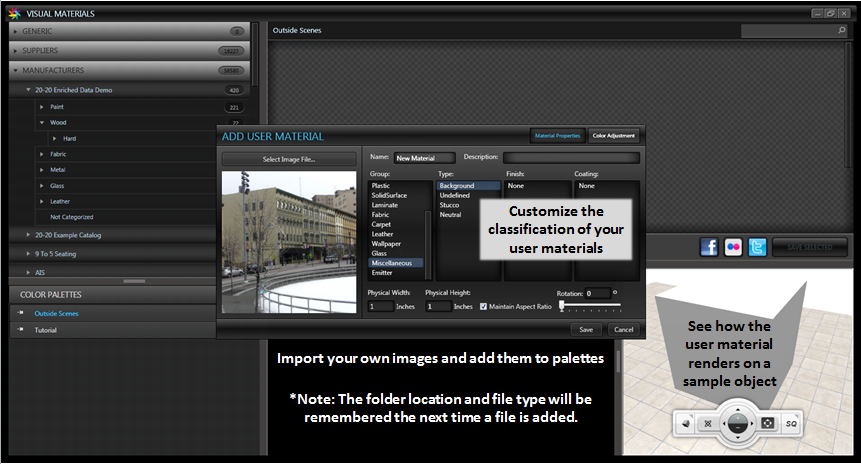Expand the Leather node in manufacturers tree
Screen dimensions: 861x464
coord(42,202)
